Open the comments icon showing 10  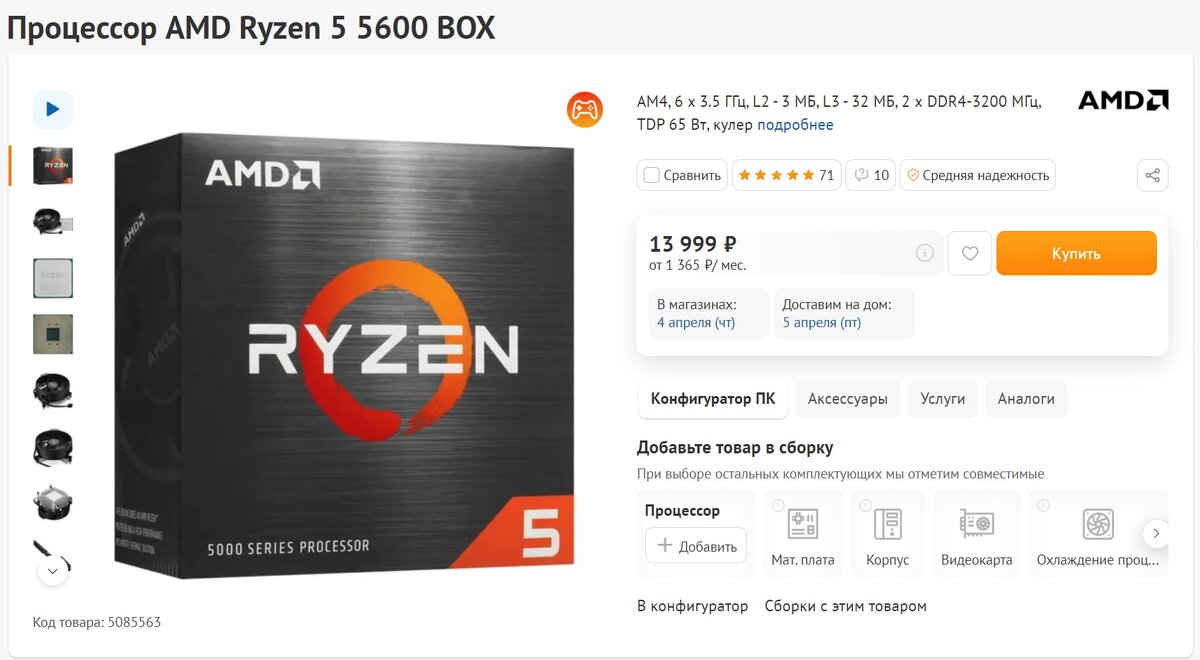coord(871,175)
